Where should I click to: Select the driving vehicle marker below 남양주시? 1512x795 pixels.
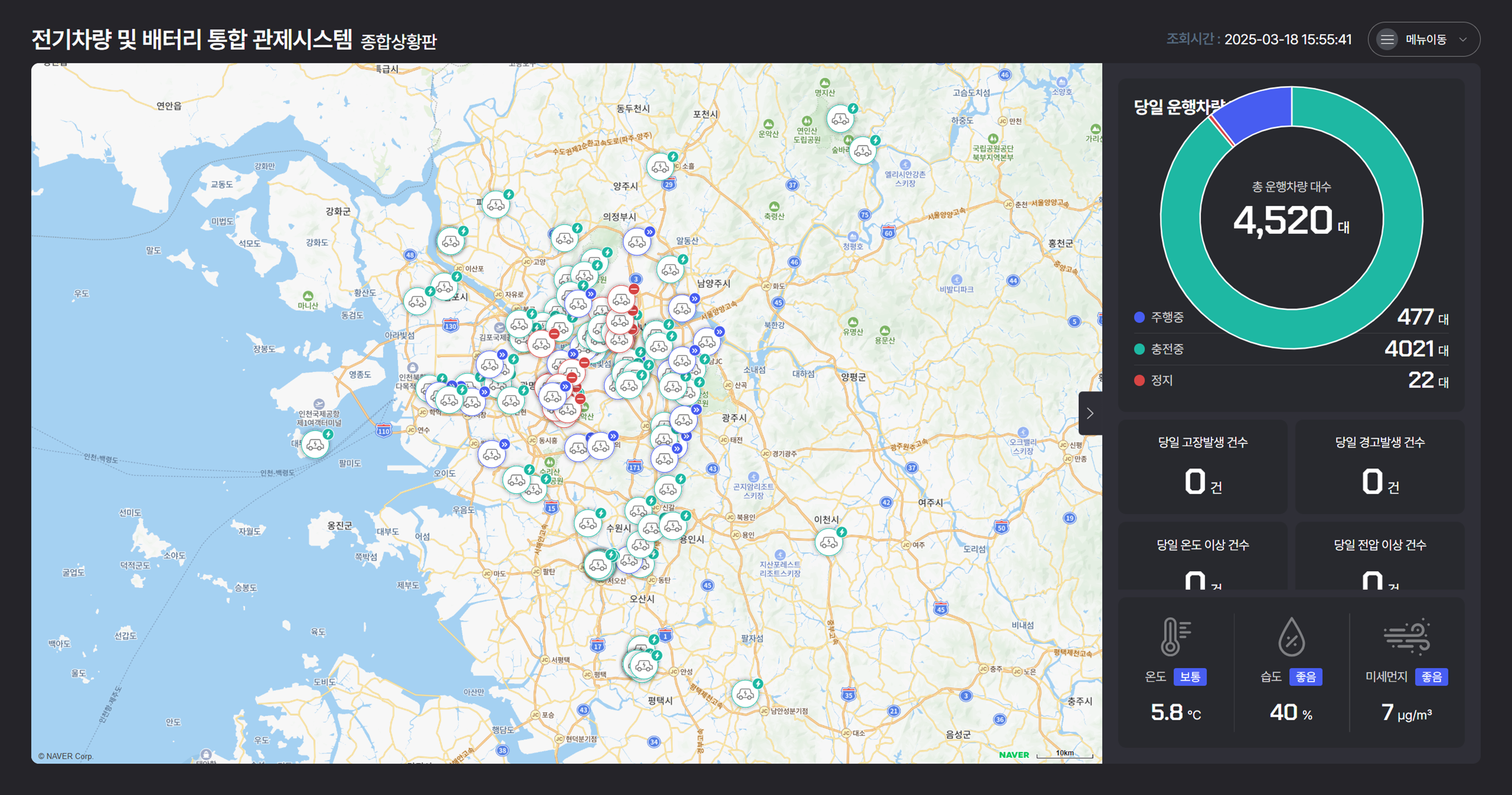[682, 308]
